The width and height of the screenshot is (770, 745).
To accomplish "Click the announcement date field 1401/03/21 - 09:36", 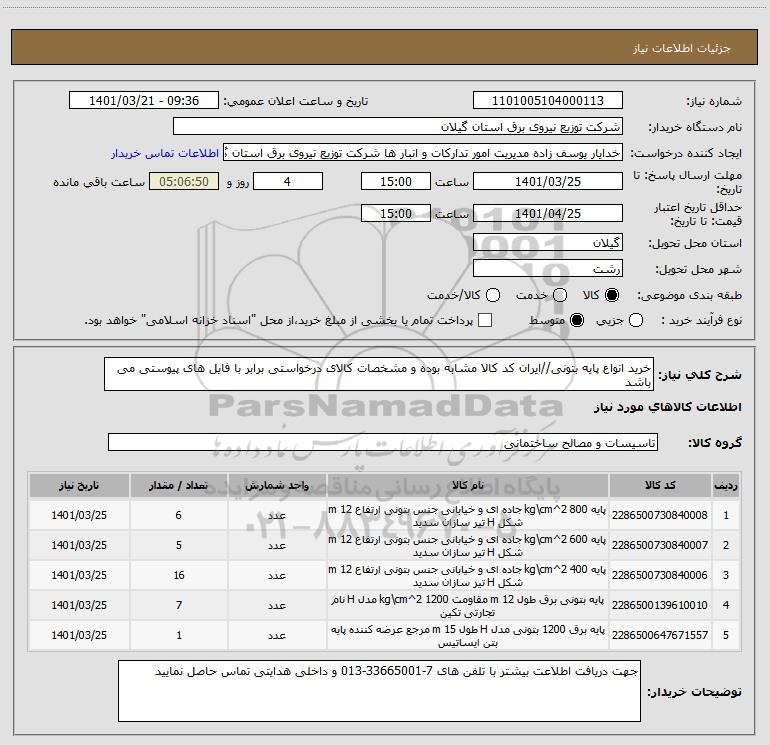I will point(144,101).
